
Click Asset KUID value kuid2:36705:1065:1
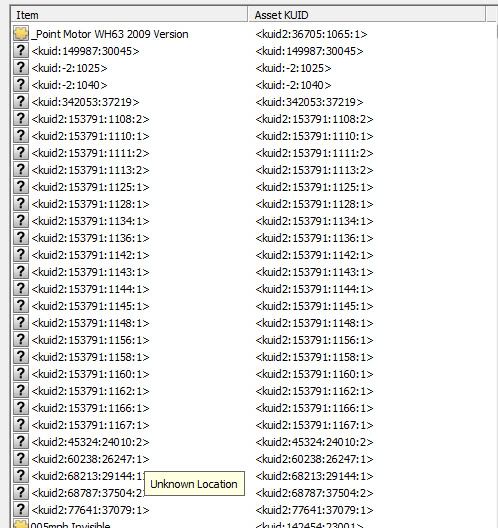click(x=311, y=34)
